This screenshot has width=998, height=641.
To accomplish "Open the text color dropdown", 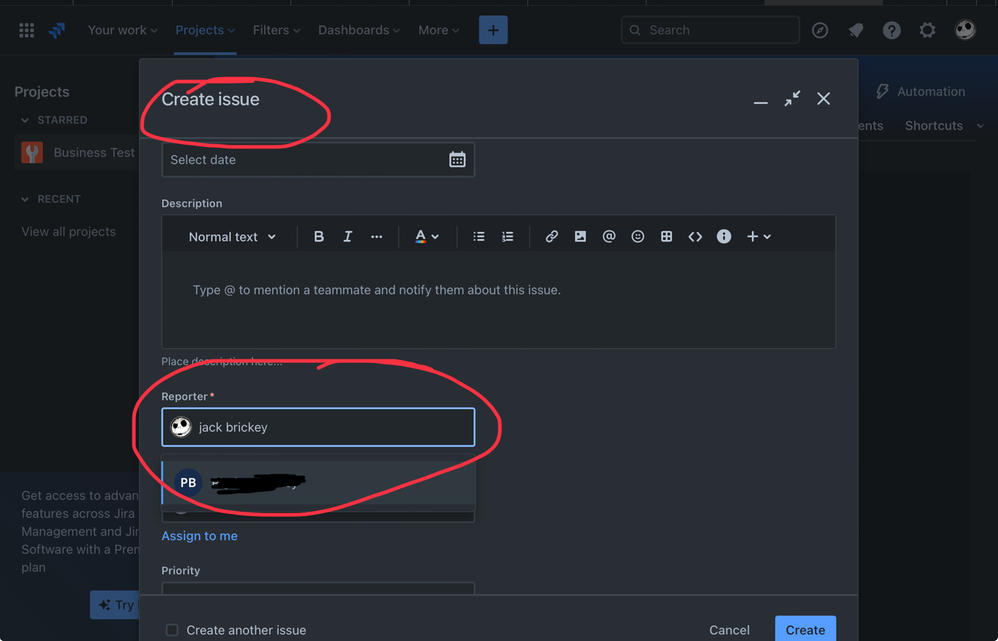I will pyautogui.click(x=426, y=237).
